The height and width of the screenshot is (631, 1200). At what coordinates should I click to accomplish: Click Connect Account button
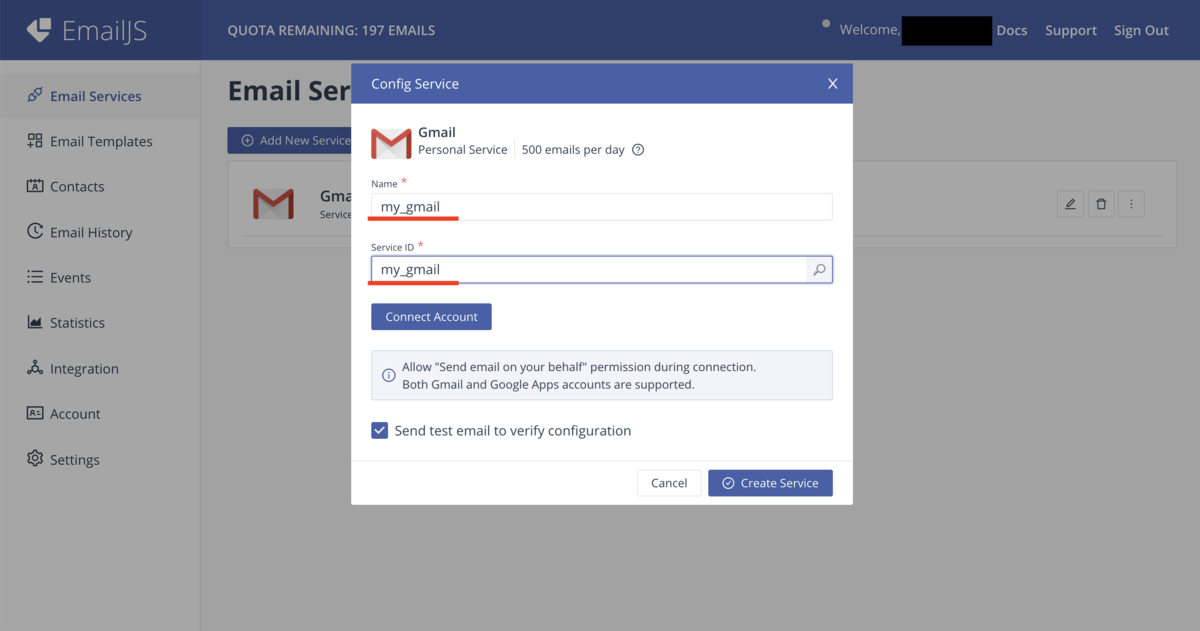[431, 316]
